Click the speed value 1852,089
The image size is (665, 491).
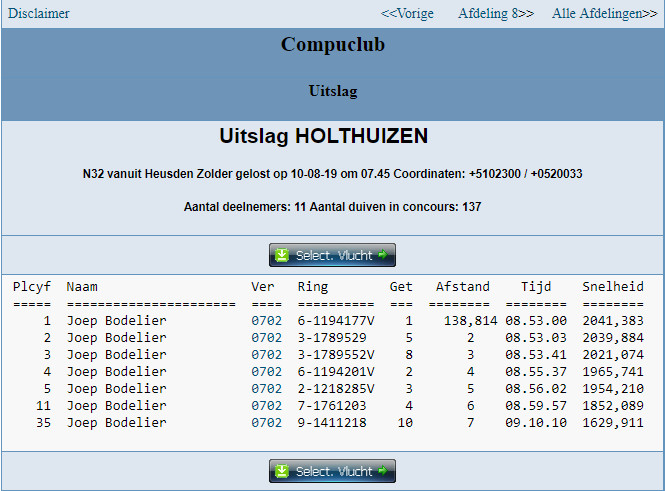tap(613, 405)
